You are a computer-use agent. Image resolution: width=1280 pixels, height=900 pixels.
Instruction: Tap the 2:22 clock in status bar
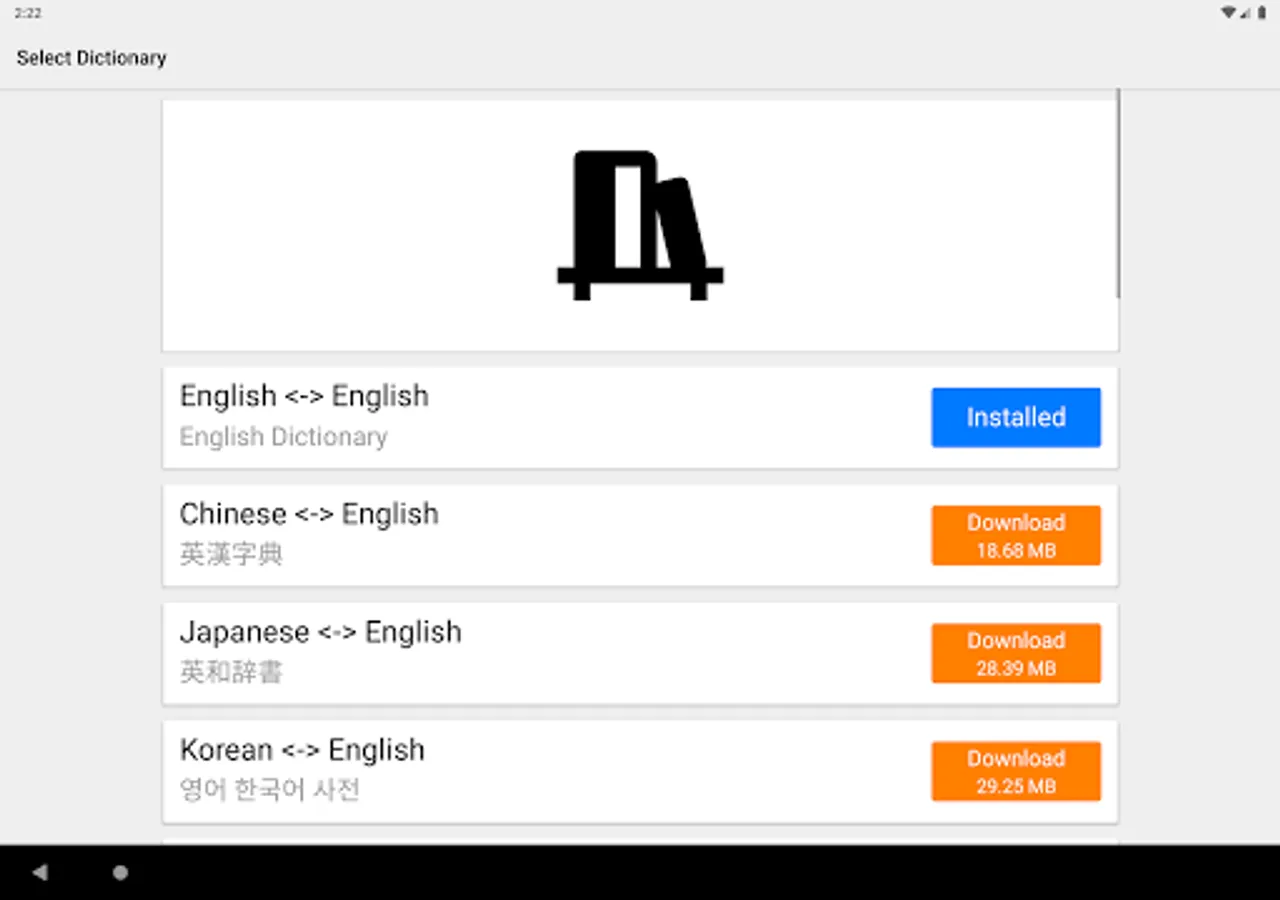[x=28, y=13]
